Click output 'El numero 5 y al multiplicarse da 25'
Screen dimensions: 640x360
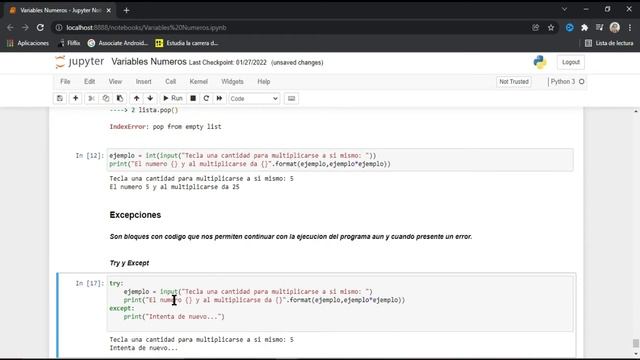pos(174,187)
